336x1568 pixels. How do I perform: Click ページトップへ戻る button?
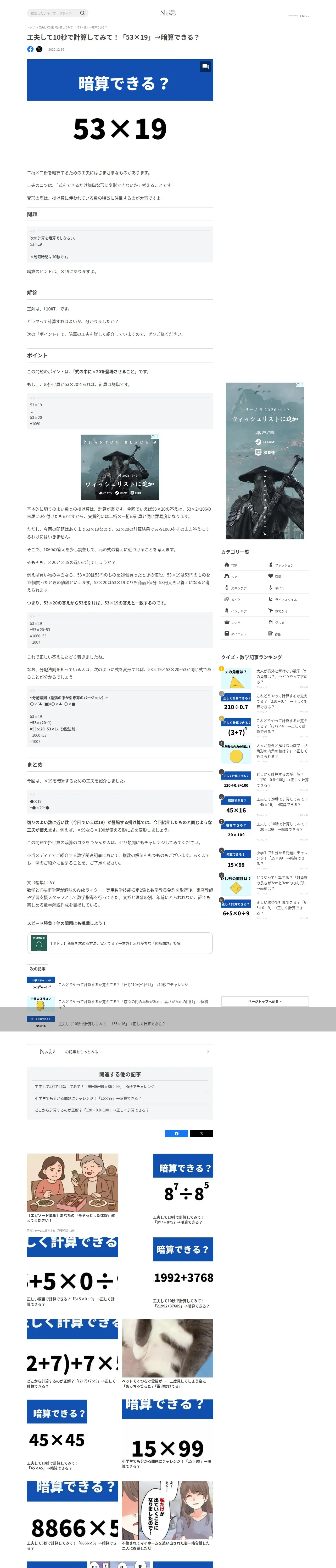point(265,1001)
